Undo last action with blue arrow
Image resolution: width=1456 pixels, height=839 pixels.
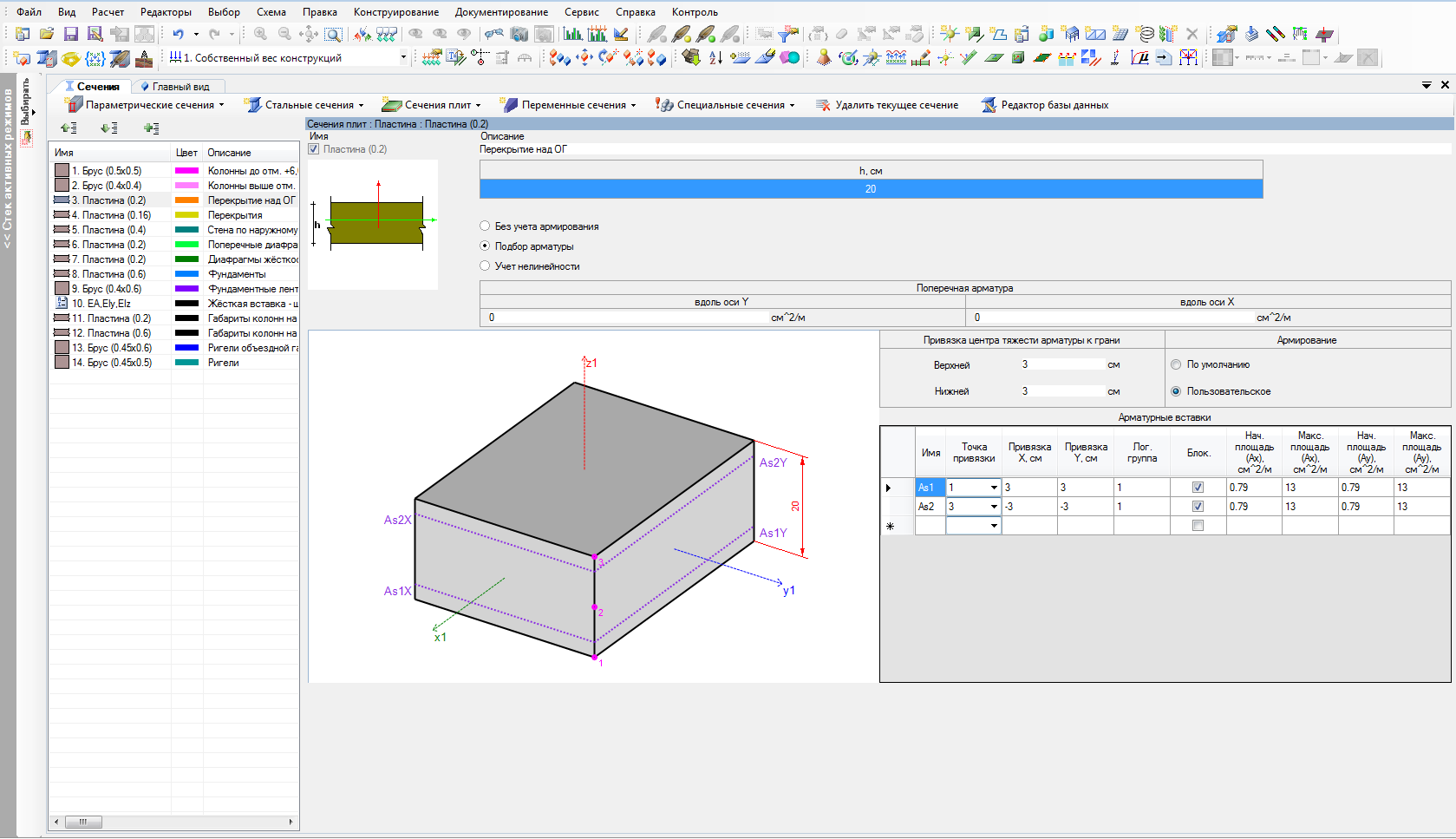point(178,34)
